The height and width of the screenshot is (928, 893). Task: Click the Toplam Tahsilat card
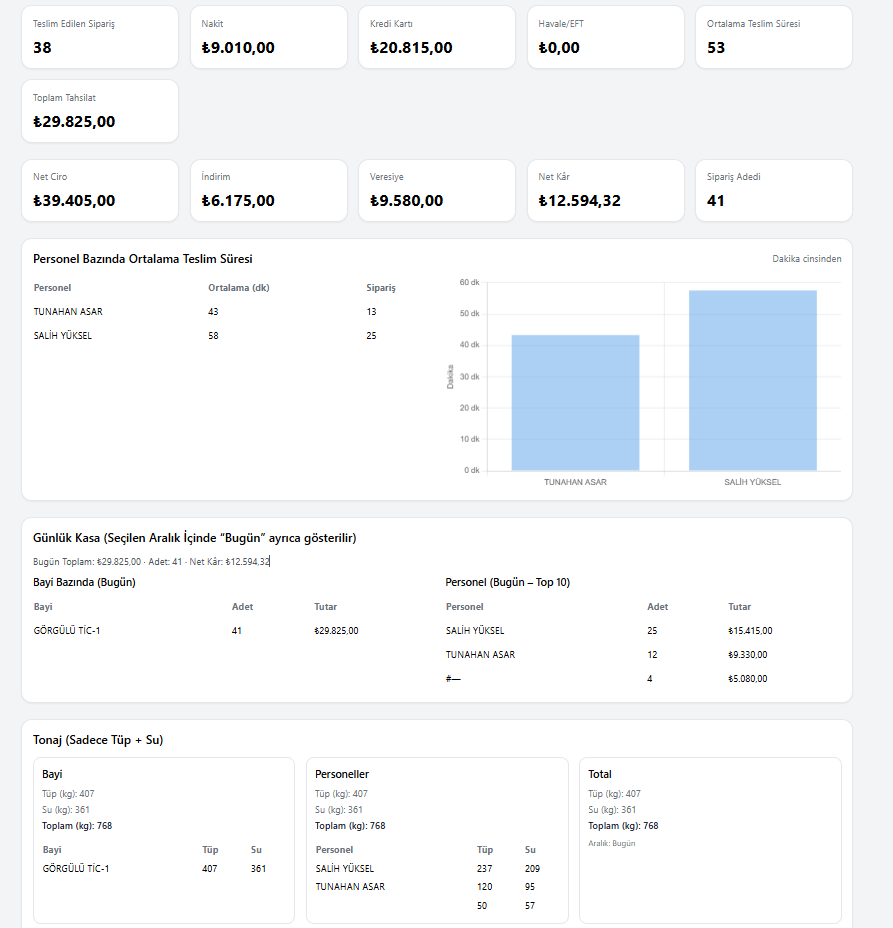[100, 111]
